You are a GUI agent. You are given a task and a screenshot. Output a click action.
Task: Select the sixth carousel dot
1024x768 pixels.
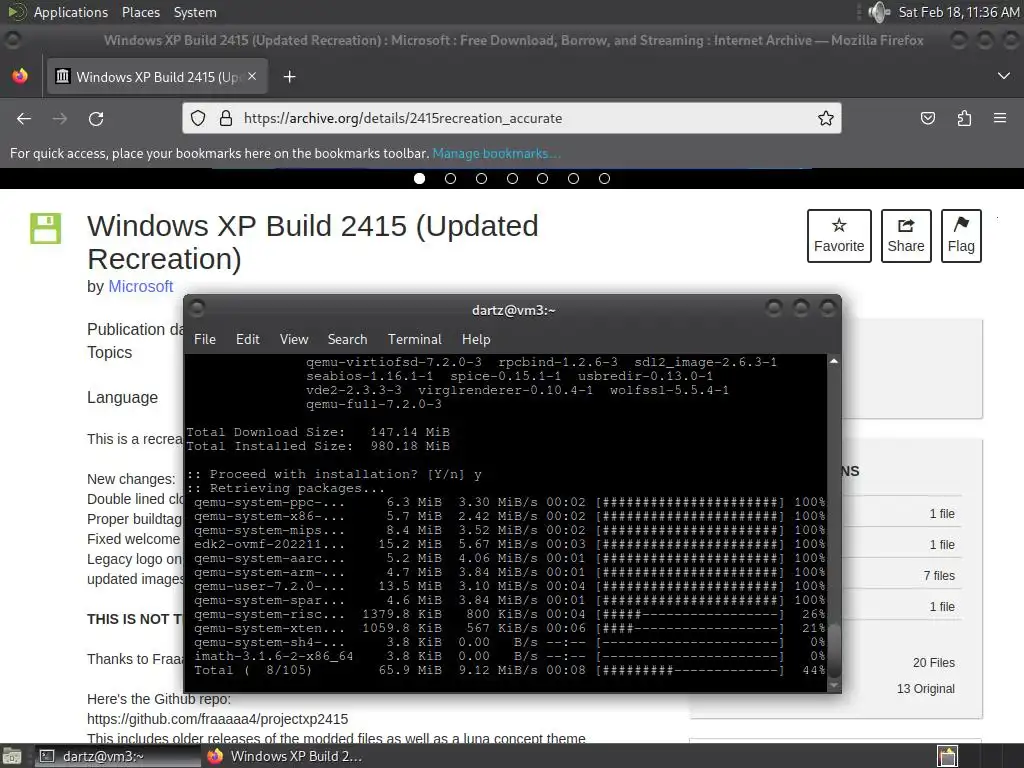573,178
